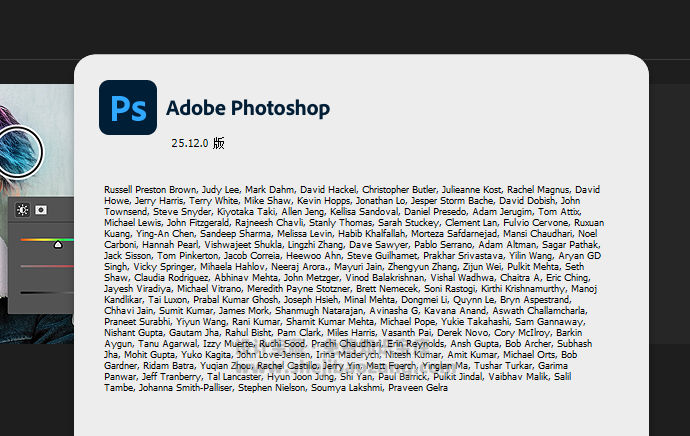Click the name "Julieanne Kost" in credits
The image size is (690, 436).
click(471, 190)
